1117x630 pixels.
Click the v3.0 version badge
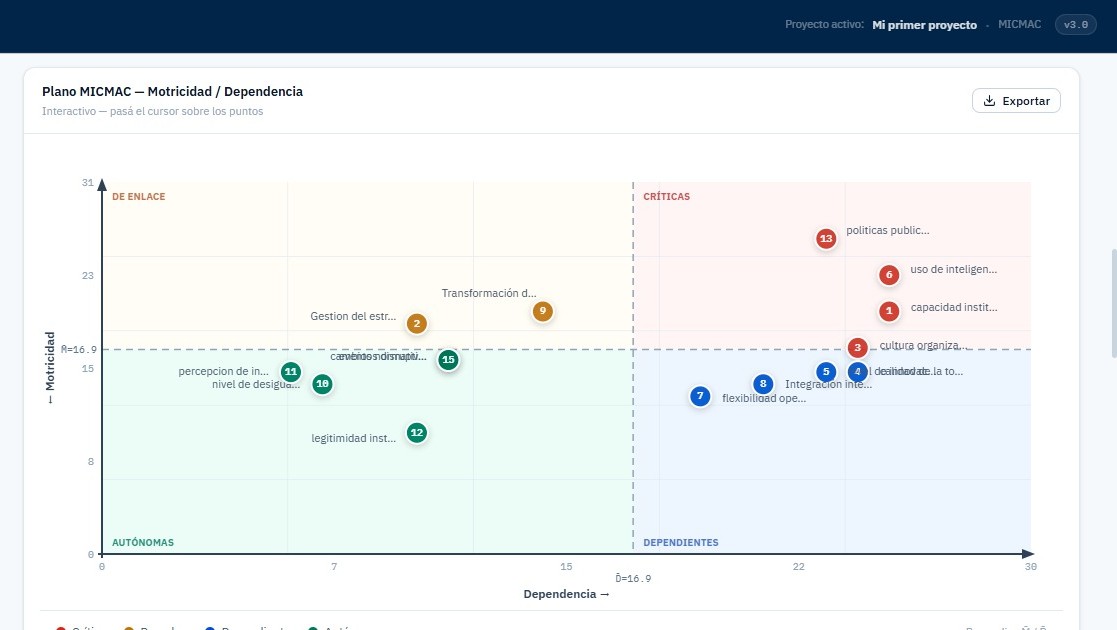[1075, 25]
